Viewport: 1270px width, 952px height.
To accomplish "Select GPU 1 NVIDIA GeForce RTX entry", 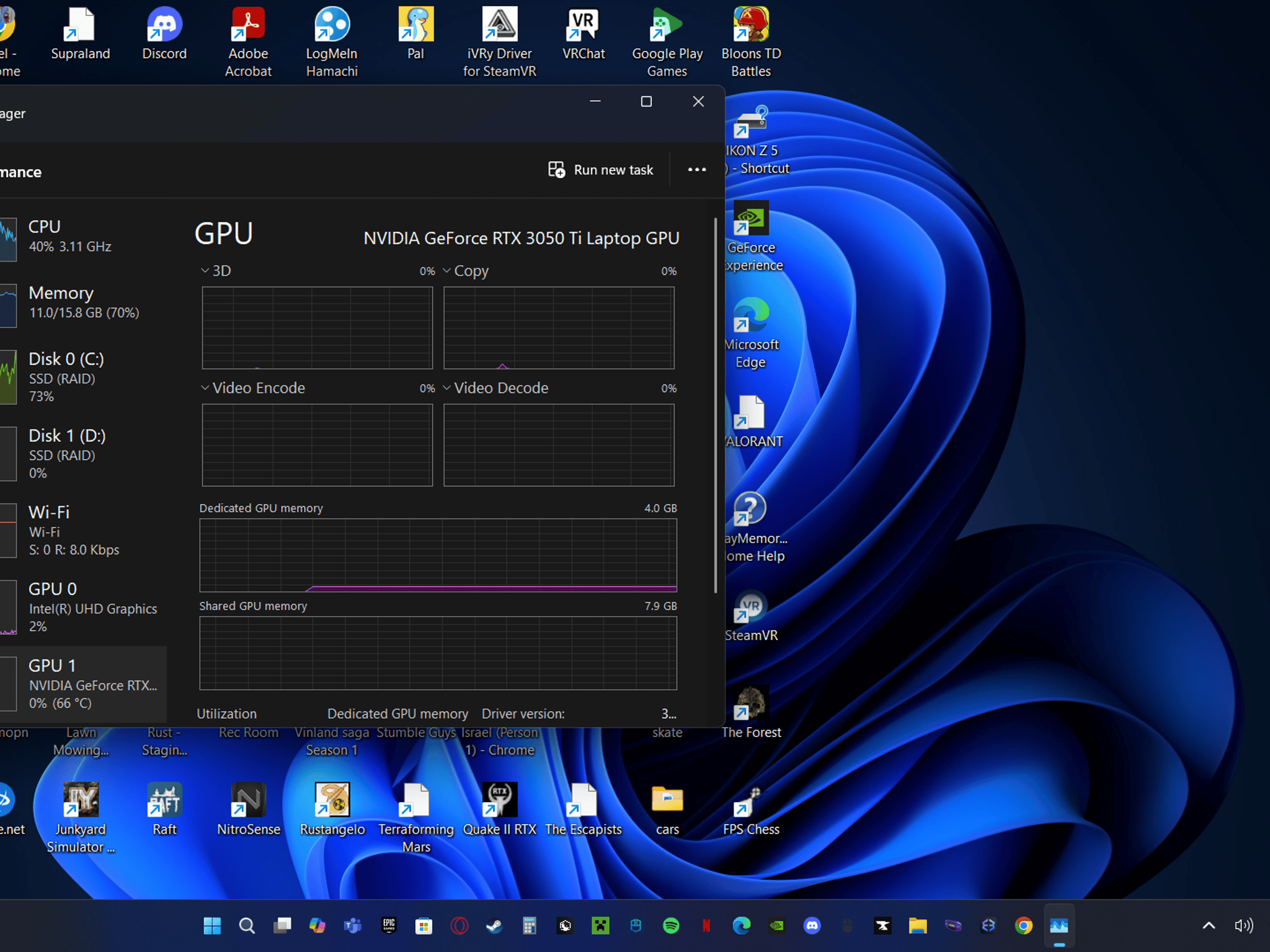I will click(83, 684).
